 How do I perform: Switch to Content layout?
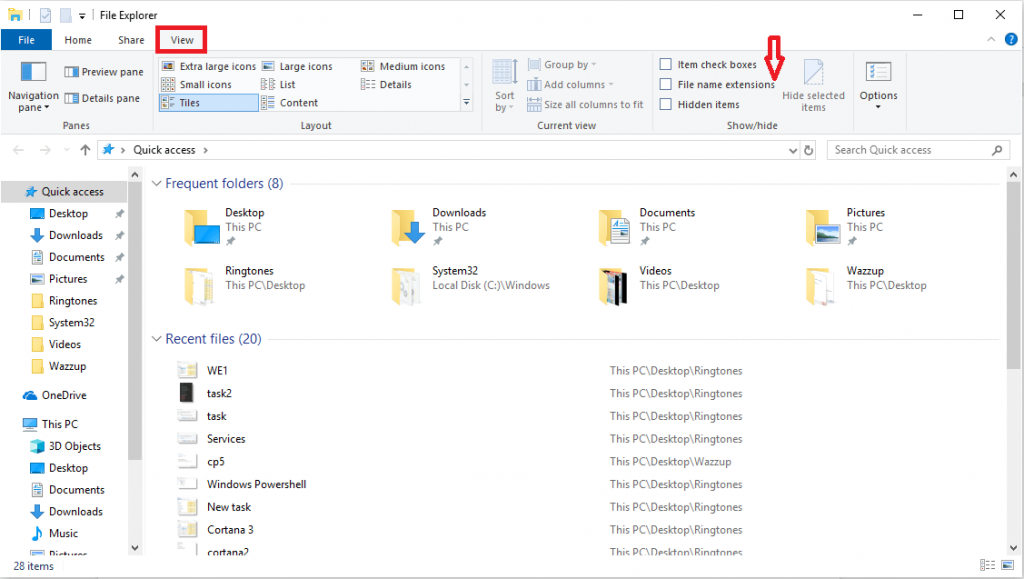(290, 103)
